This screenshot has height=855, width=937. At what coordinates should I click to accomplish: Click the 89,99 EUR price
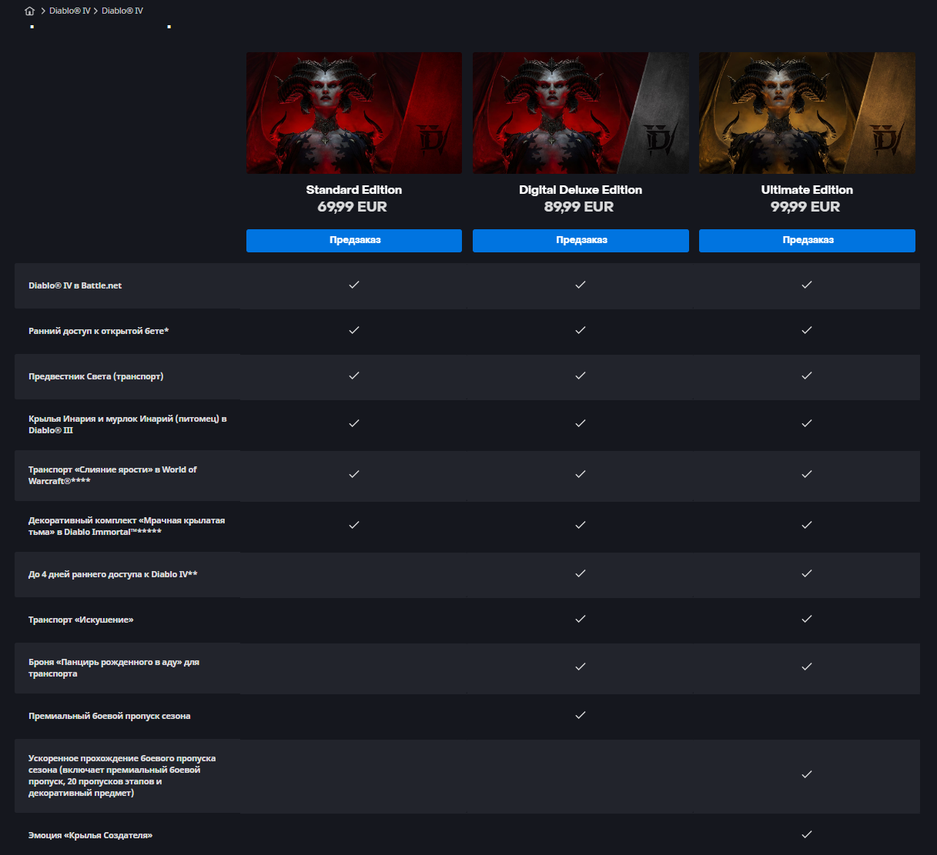click(x=578, y=207)
